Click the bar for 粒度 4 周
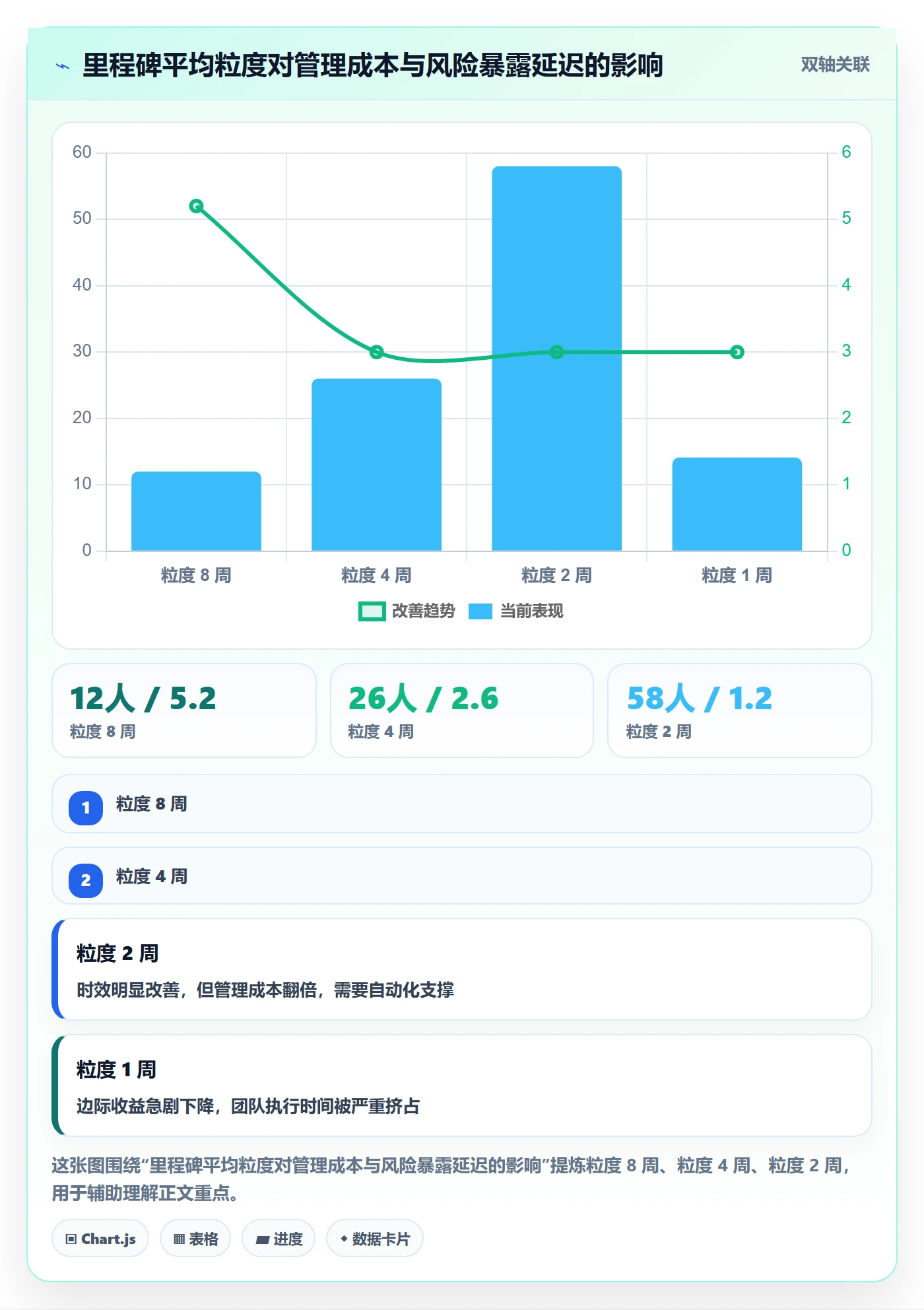The image size is (924, 1310). 376,465
